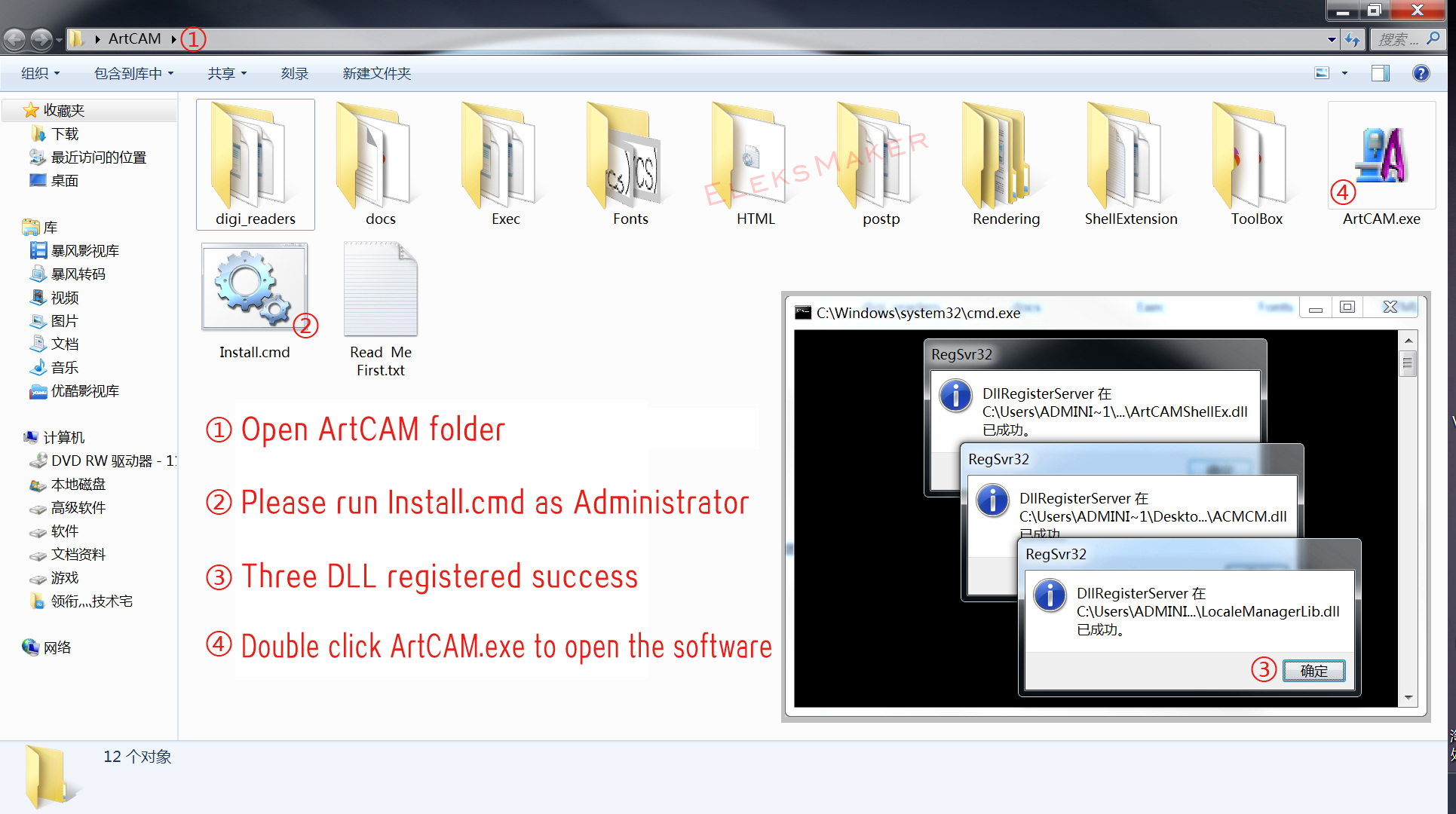Toggle the preview pane button
The image size is (1456, 814).
pyautogui.click(x=1380, y=73)
